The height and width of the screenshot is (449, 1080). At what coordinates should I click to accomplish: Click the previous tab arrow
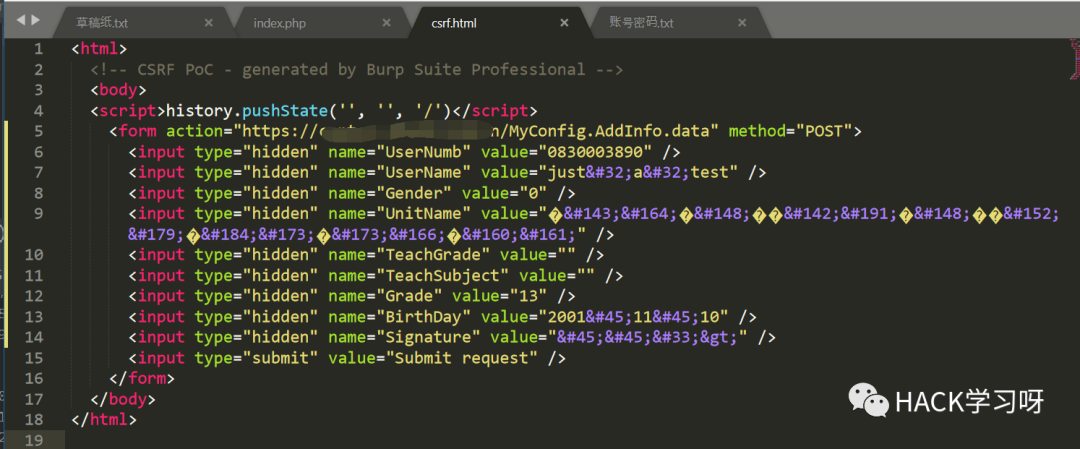20,20
